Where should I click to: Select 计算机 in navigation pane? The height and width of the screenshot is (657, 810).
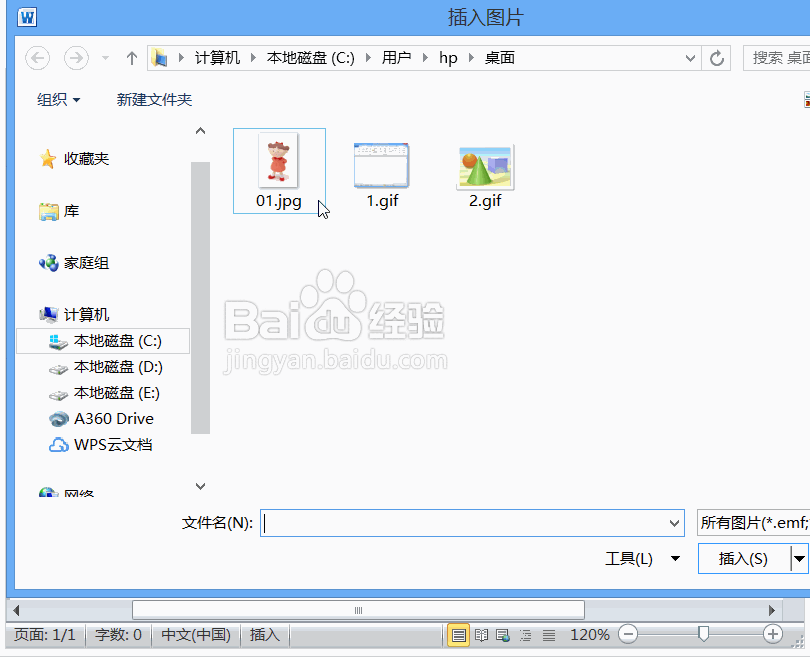(x=86, y=315)
